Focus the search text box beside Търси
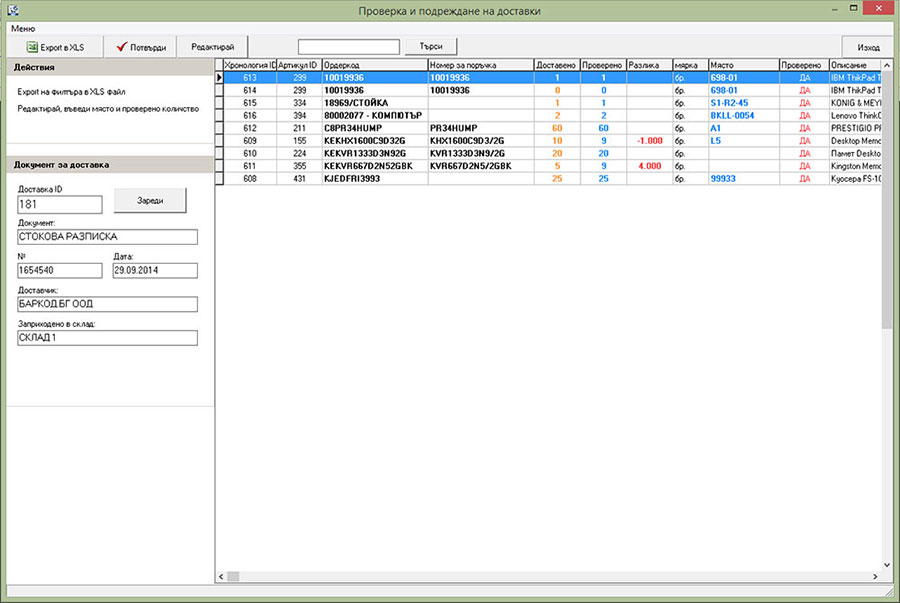 (348, 47)
